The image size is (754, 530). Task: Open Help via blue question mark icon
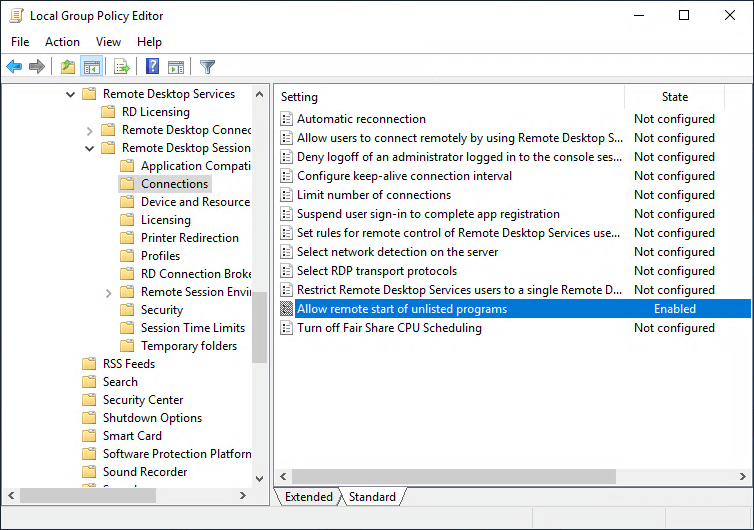tap(152, 67)
